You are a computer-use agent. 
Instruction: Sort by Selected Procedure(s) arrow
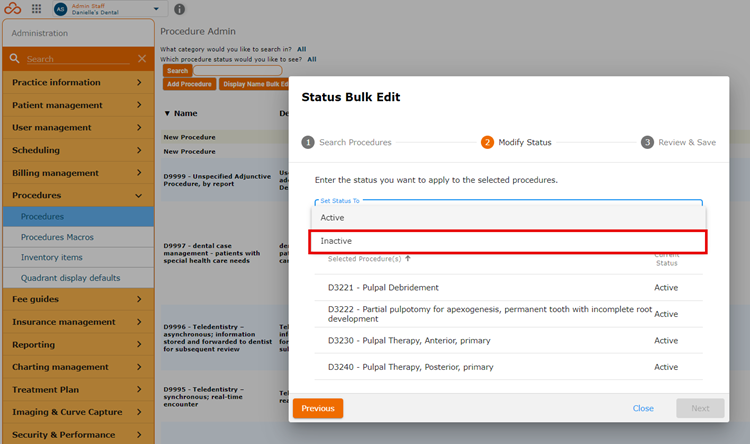pos(408,258)
